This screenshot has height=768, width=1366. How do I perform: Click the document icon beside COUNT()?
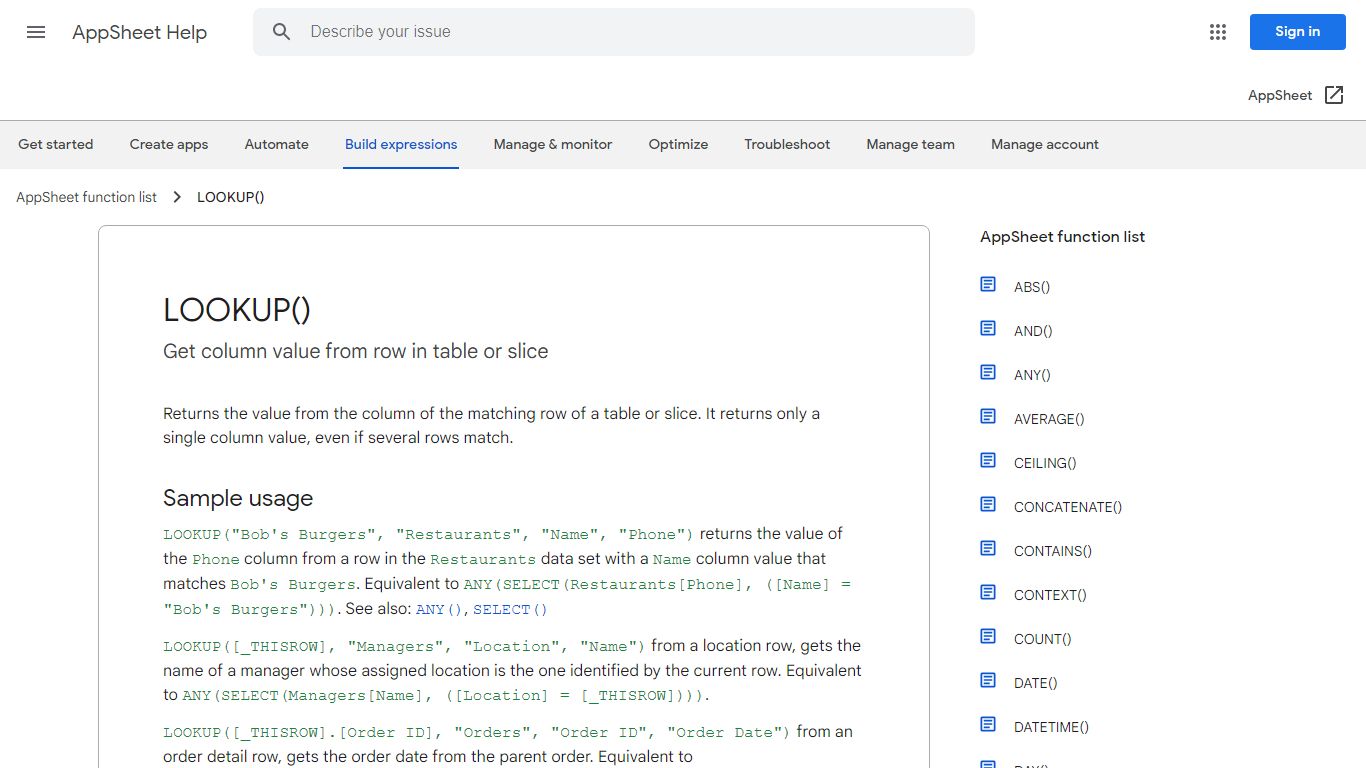point(988,637)
